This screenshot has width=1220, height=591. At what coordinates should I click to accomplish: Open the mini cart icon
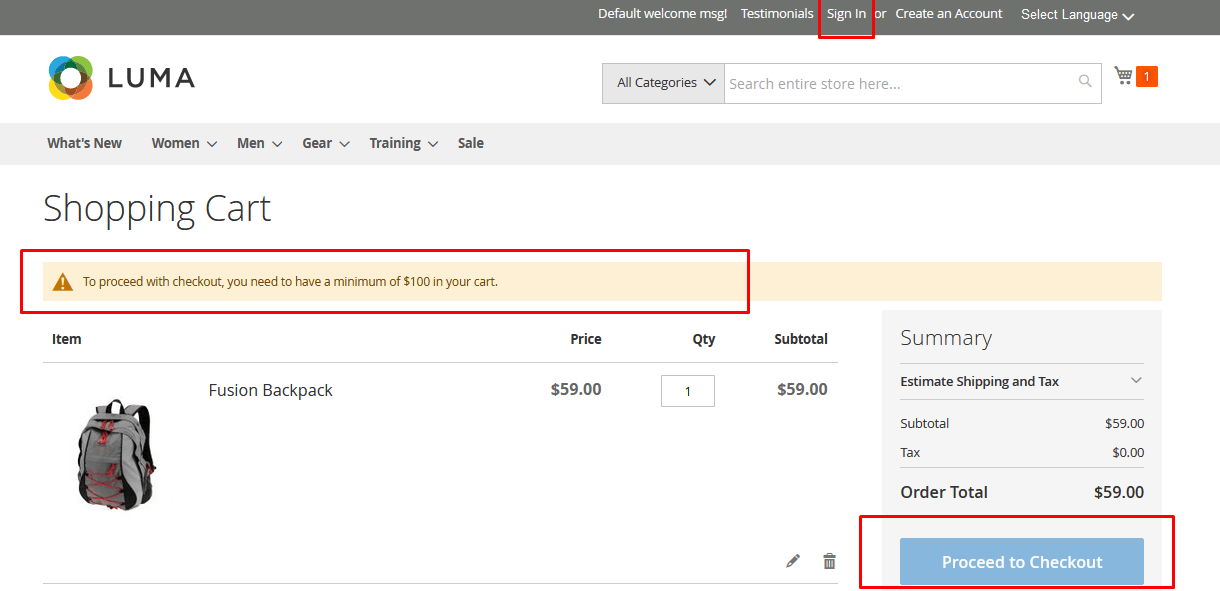coord(1122,76)
